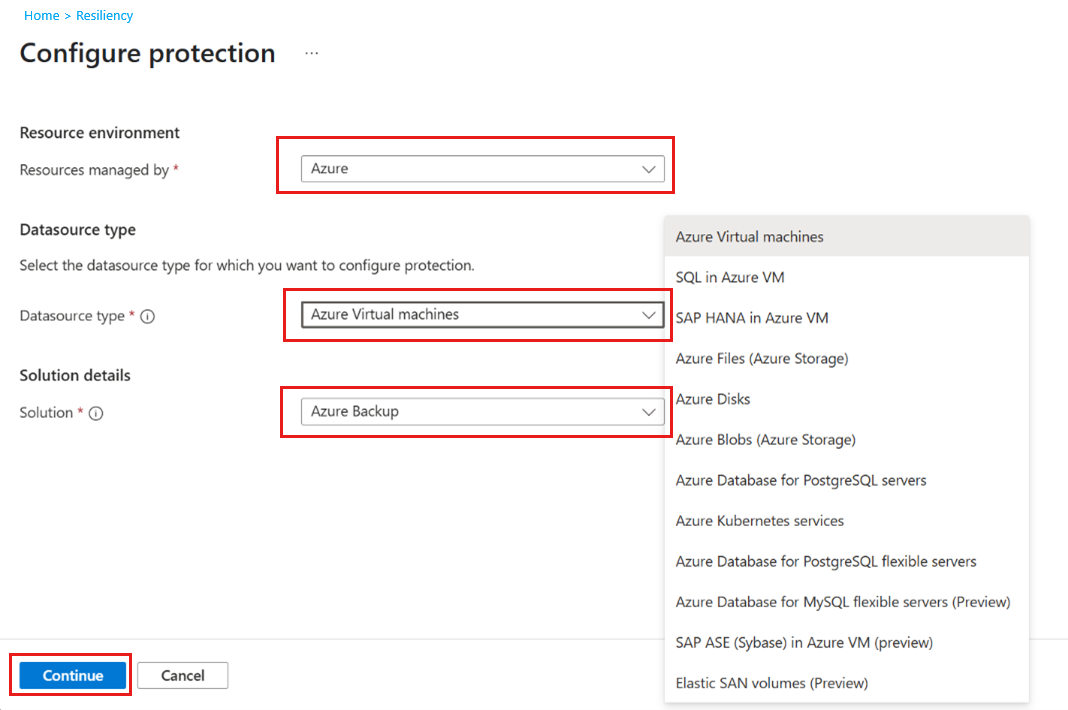Select Azure Files (Azure Storage) option
1068x710 pixels.
pos(847,358)
